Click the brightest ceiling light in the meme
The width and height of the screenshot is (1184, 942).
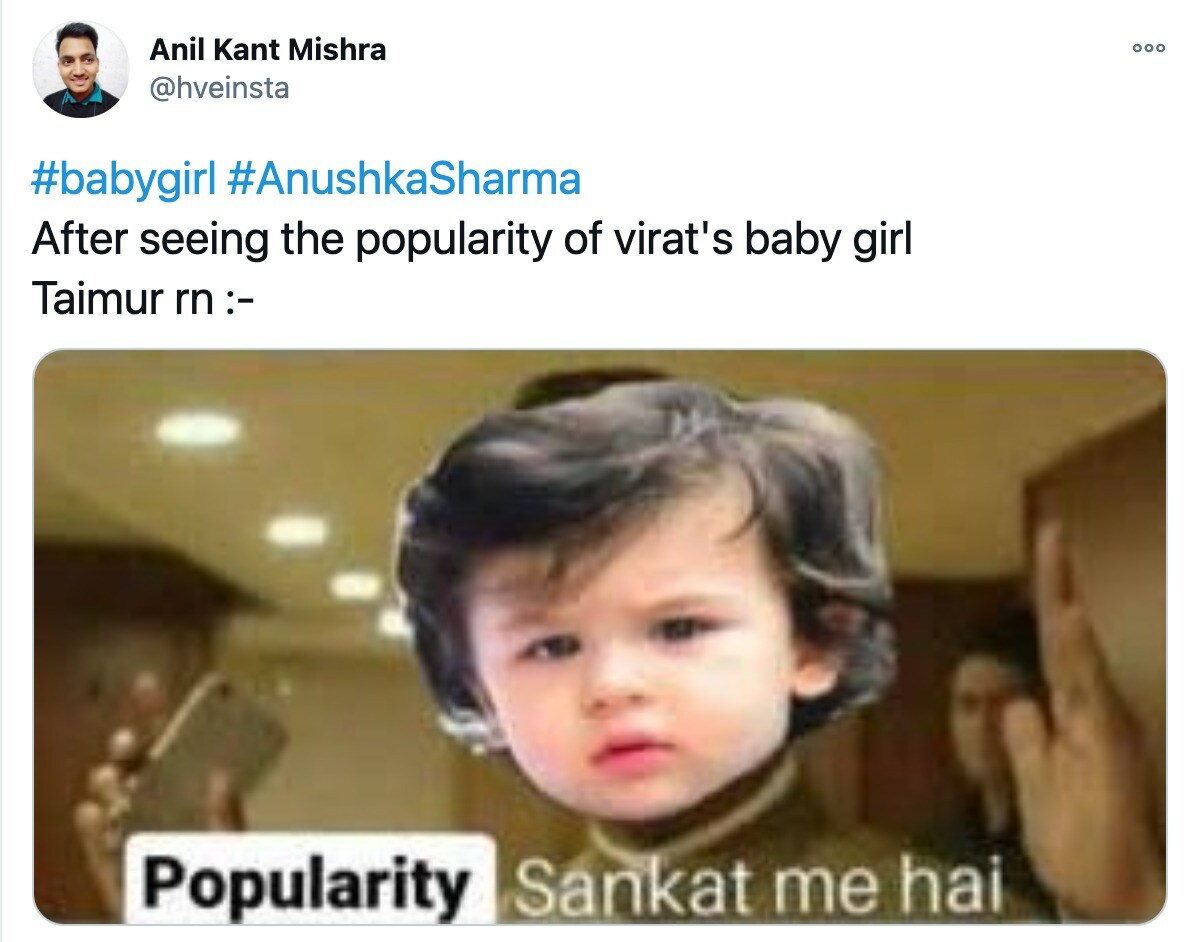pos(198,430)
